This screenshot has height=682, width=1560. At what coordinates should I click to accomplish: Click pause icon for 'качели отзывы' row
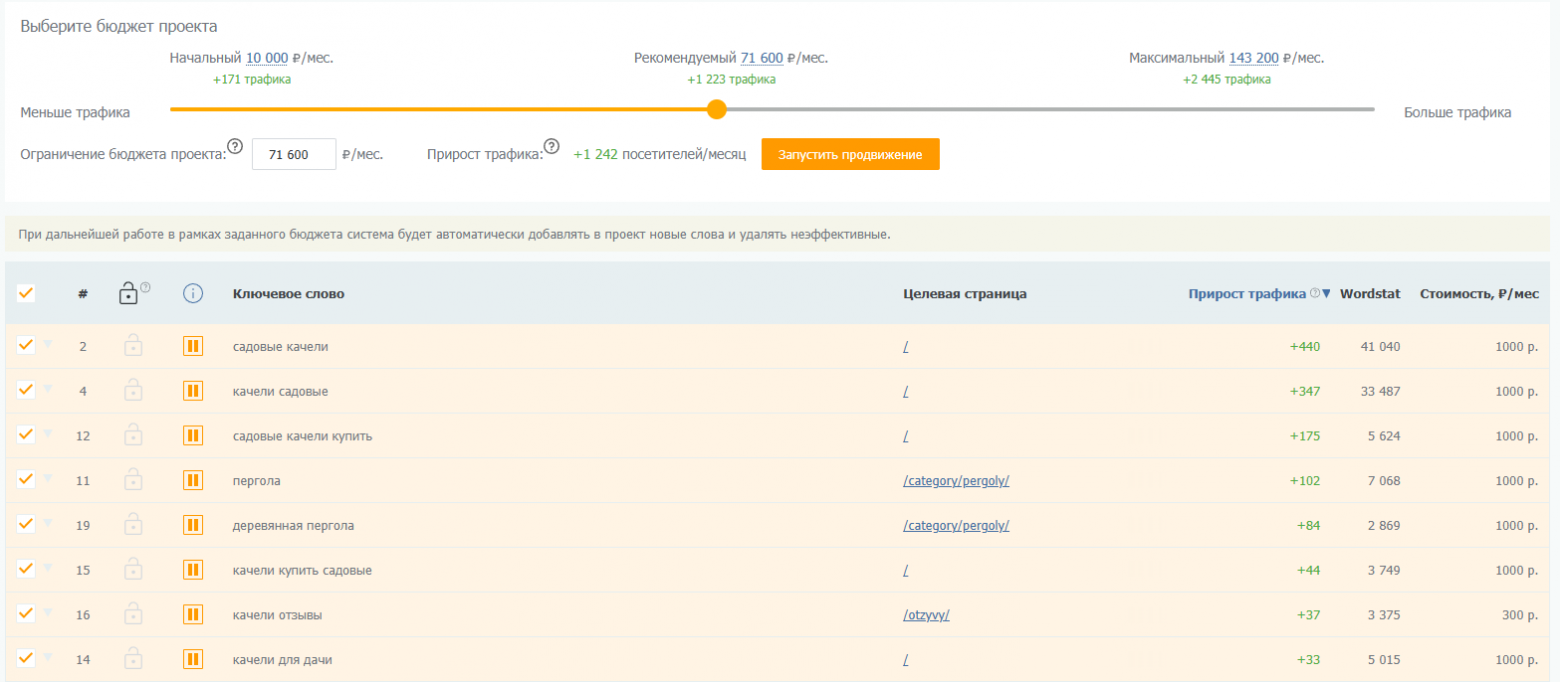[x=193, y=614]
